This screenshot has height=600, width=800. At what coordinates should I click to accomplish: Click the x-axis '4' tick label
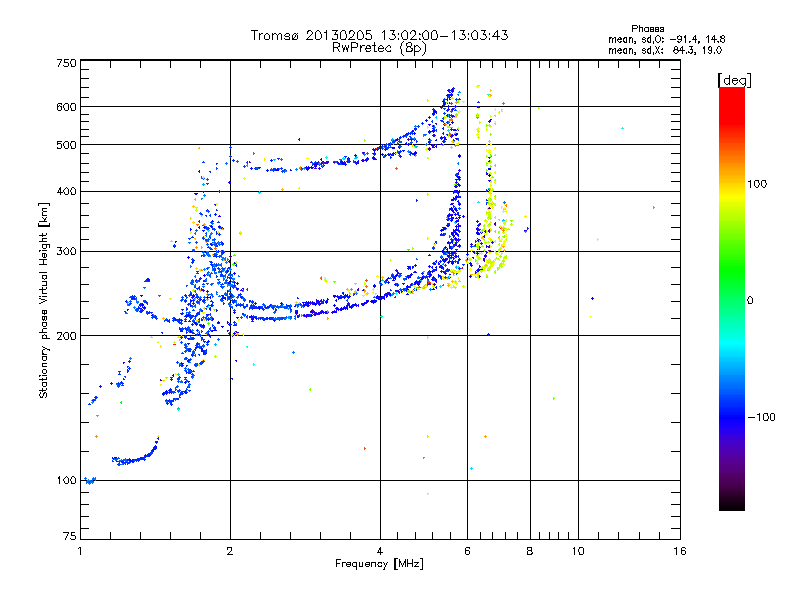380,551
